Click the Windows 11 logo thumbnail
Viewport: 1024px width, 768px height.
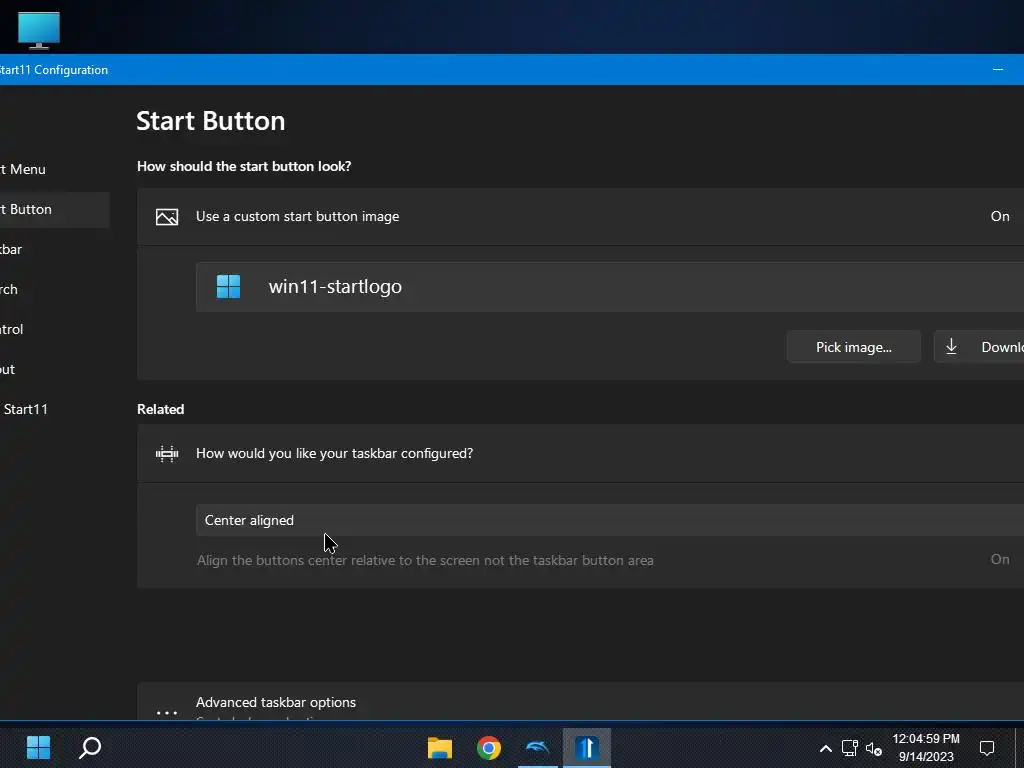coord(229,287)
